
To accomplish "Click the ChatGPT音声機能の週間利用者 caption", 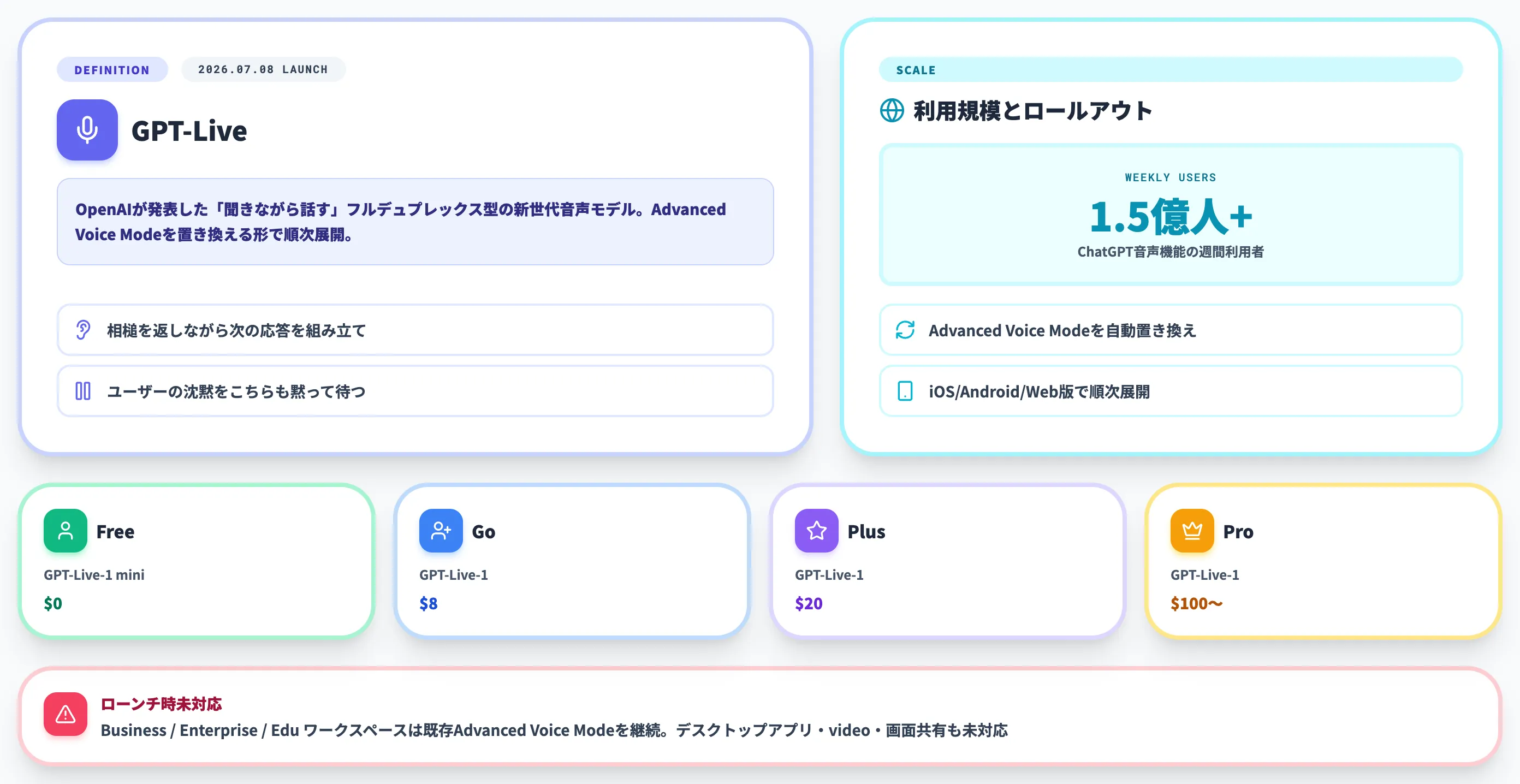I will 1170,252.
